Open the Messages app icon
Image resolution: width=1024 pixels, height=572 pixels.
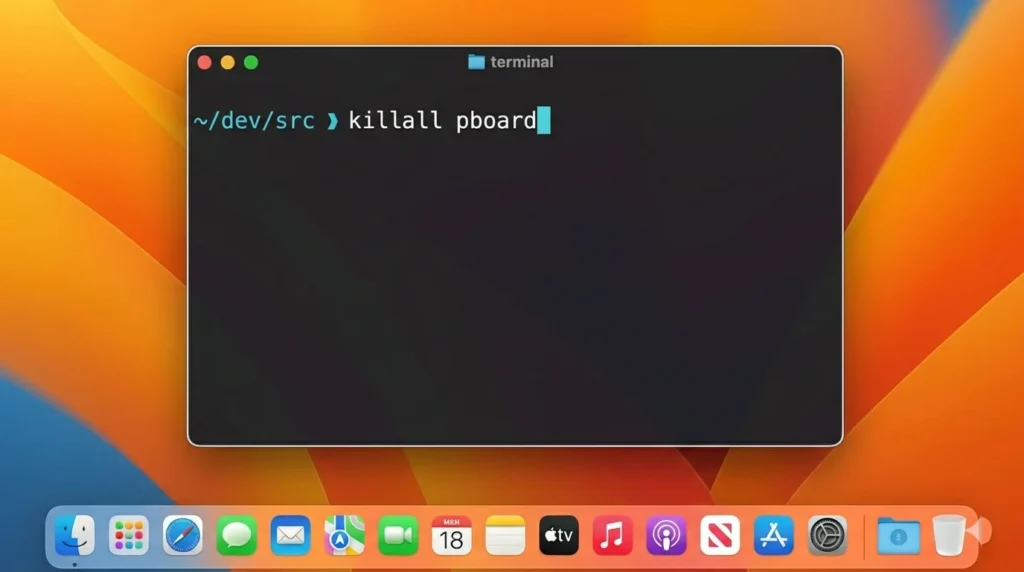(236, 535)
